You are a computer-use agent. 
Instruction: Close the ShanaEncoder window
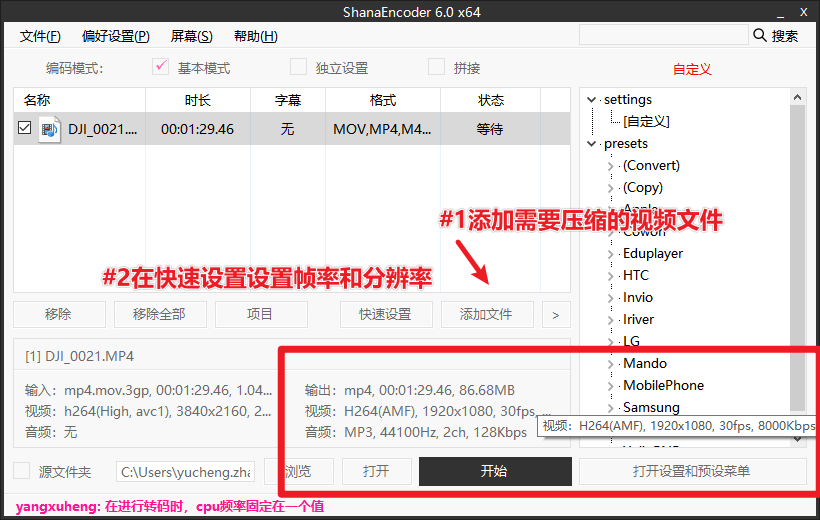(x=804, y=12)
